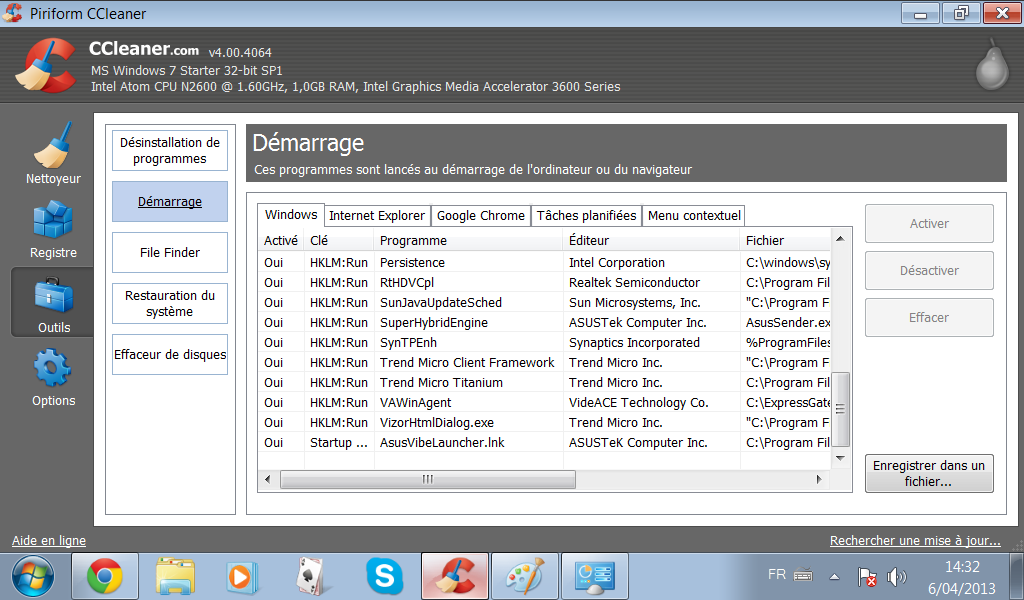Click the CCleaner taskbar icon

[455, 576]
